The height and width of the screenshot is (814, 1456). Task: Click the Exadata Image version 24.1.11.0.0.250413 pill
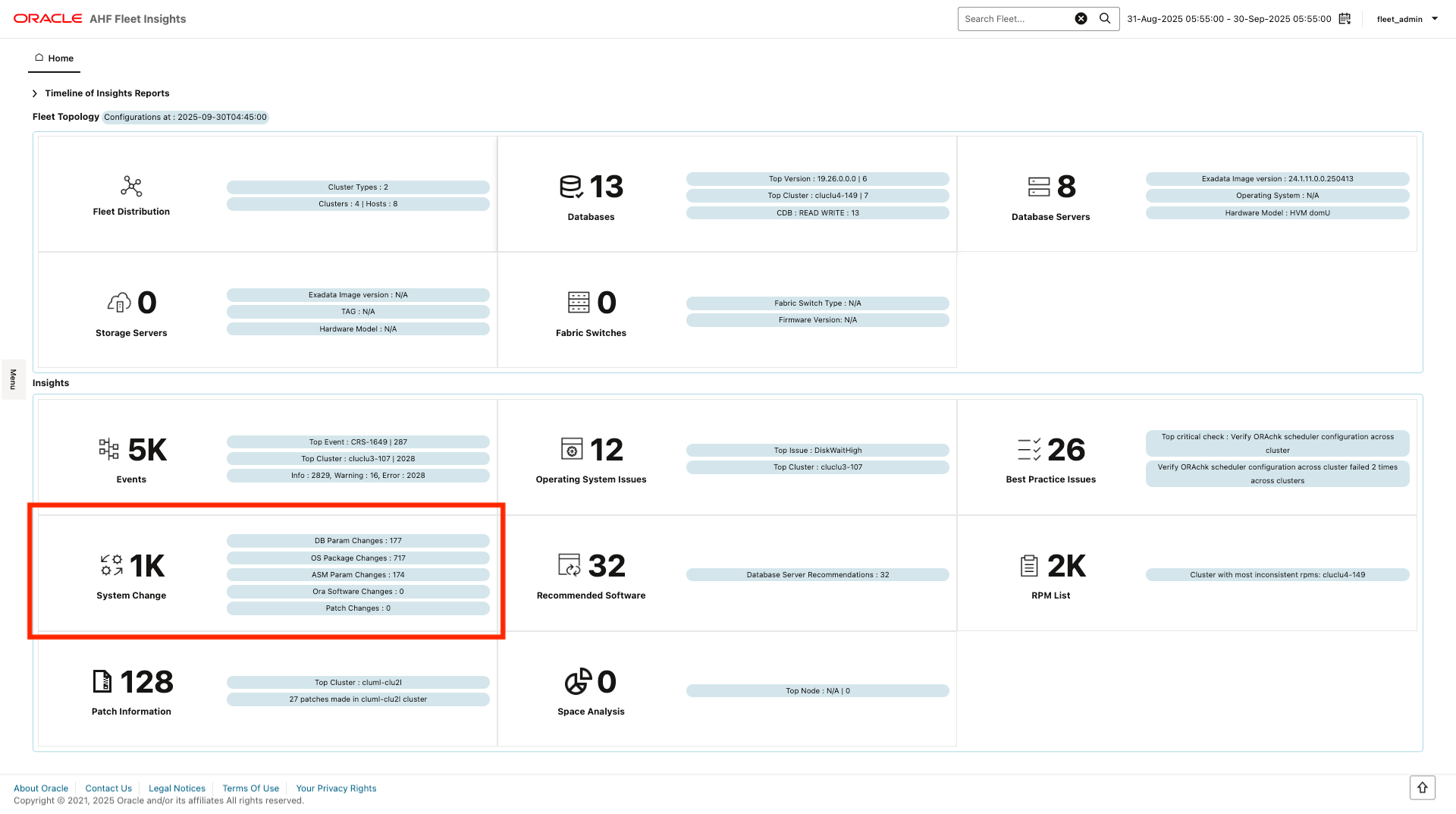coord(1277,179)
